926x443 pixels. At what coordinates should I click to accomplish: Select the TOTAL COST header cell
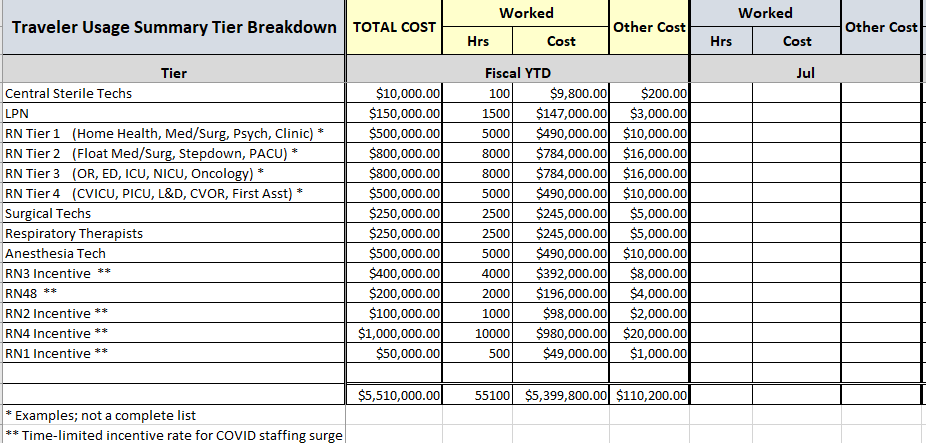pyautogui.click(x=395, y=27)
